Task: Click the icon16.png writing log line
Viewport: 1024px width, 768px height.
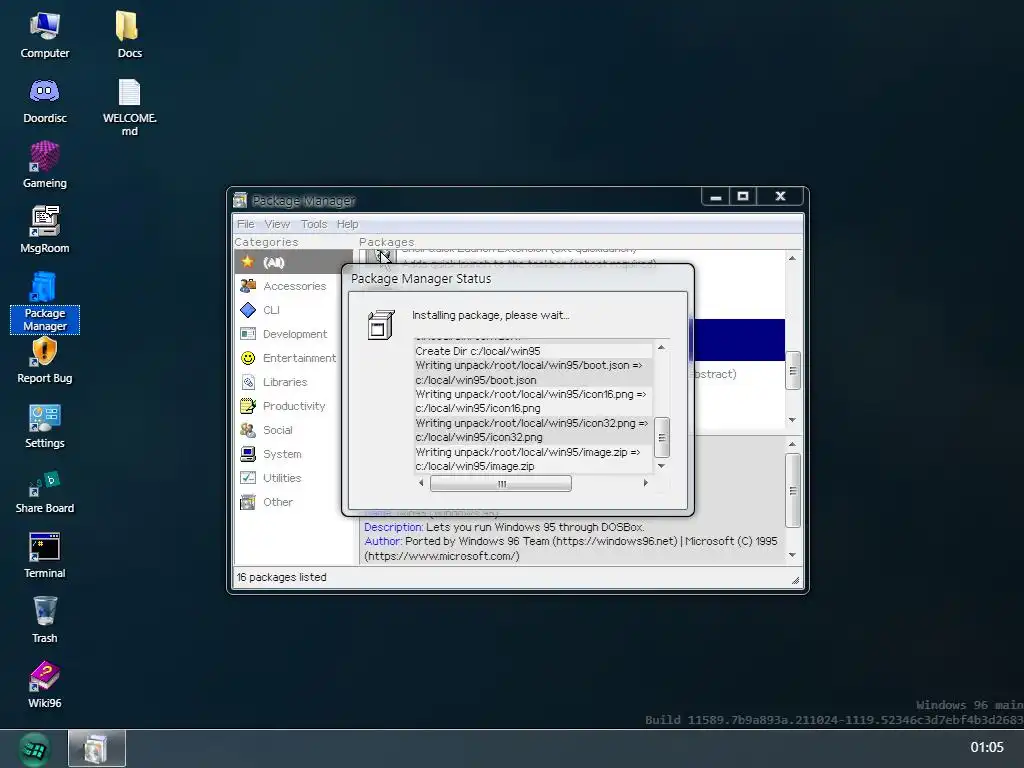Action: 533,401
